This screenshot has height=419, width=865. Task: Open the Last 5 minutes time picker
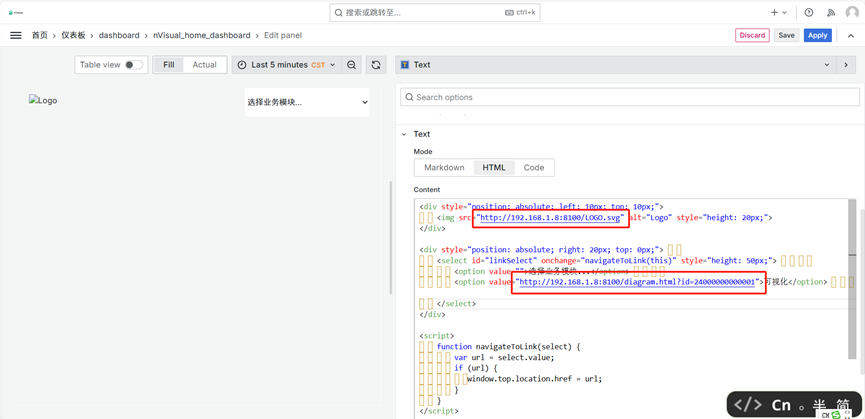286,65
